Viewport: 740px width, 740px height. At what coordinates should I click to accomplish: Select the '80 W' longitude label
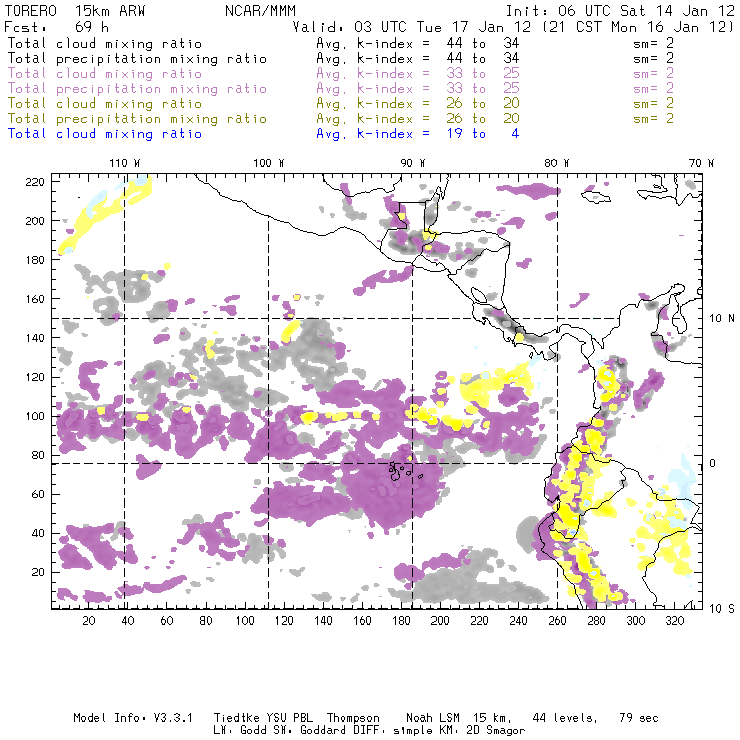pos(556,163)
